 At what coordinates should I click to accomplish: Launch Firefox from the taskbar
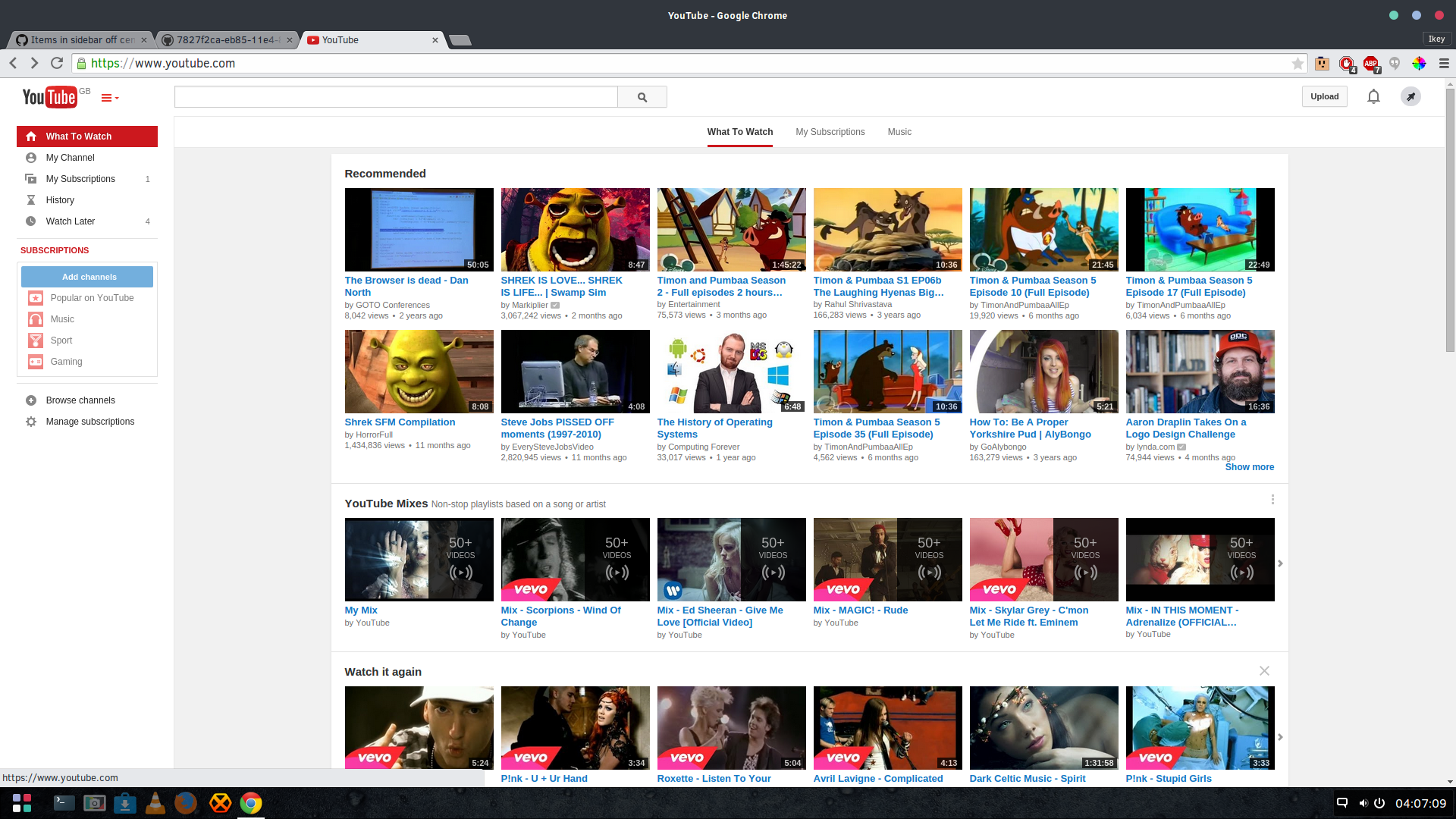pyautogui.click(x=185, y=803)
